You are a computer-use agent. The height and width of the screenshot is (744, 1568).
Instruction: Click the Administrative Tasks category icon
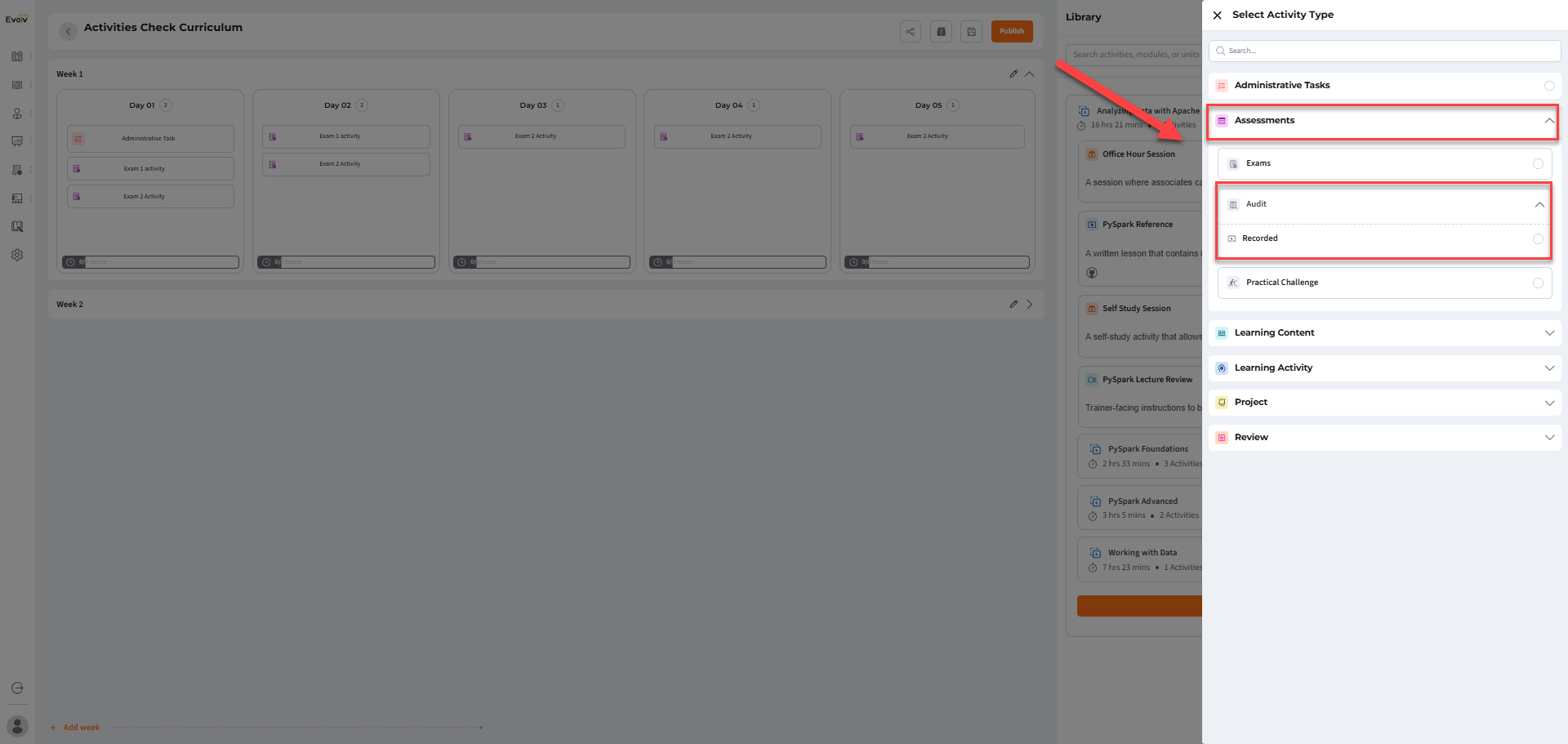pos(1222,86)
